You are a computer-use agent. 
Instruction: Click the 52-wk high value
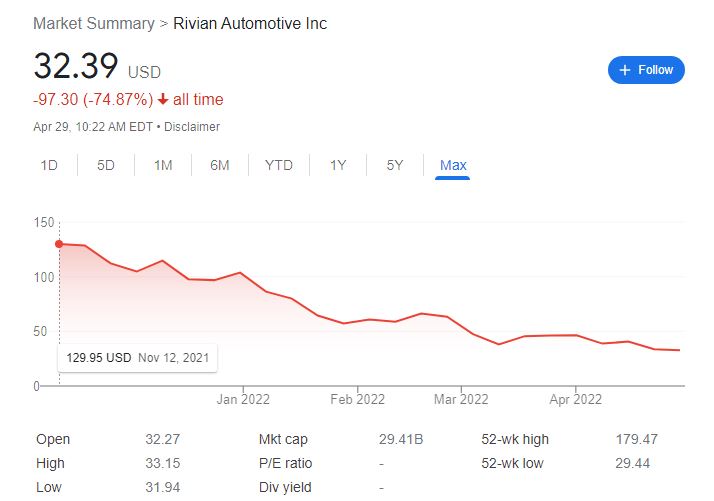click(638, 439)
